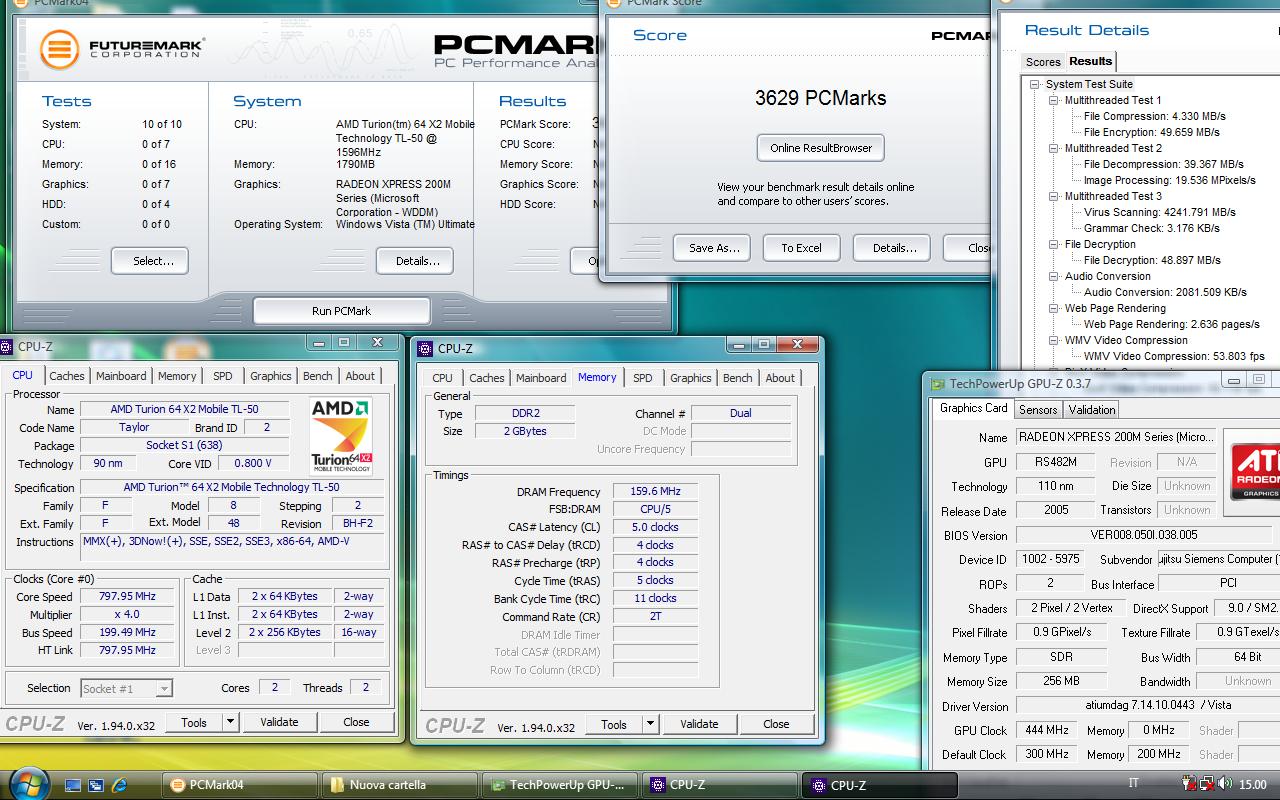The image size is (1280, 800).
Task: Click Close button in CPU-Z CPU window
Action: click(x=356, y=722)
